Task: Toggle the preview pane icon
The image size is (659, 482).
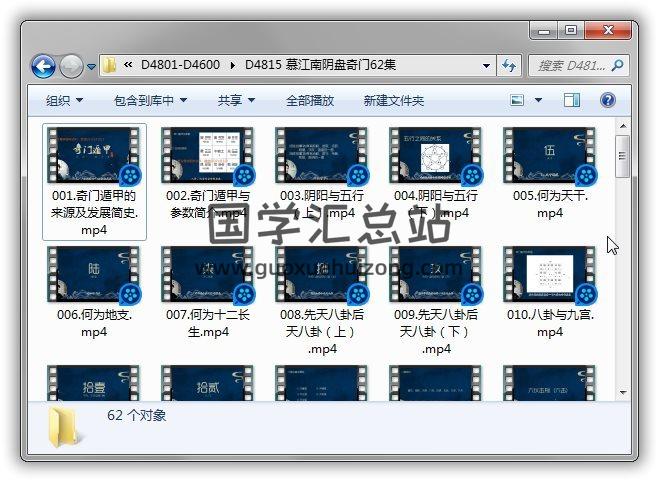Action: (572, 100)
